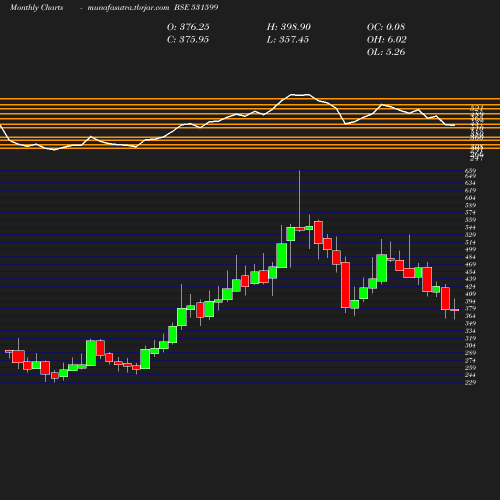Image resolution: width=500 pixels, height=500 pixels.
Task: Click the 659 price axis label
Action: coord(470,171)
